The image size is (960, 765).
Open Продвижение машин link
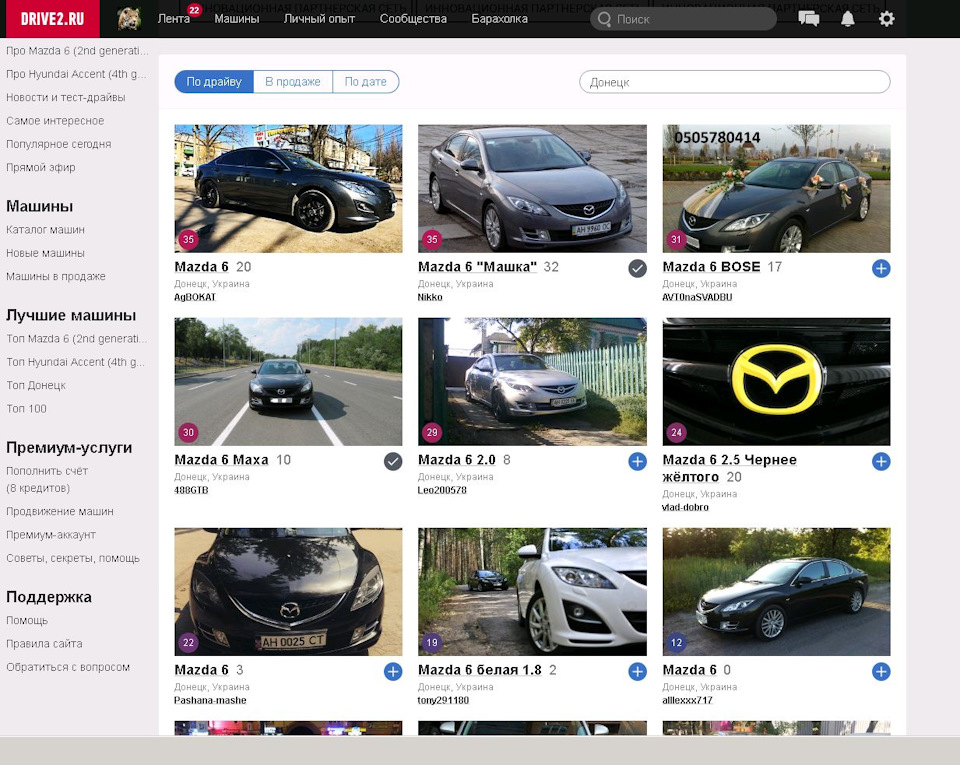[x=59, y=511]
